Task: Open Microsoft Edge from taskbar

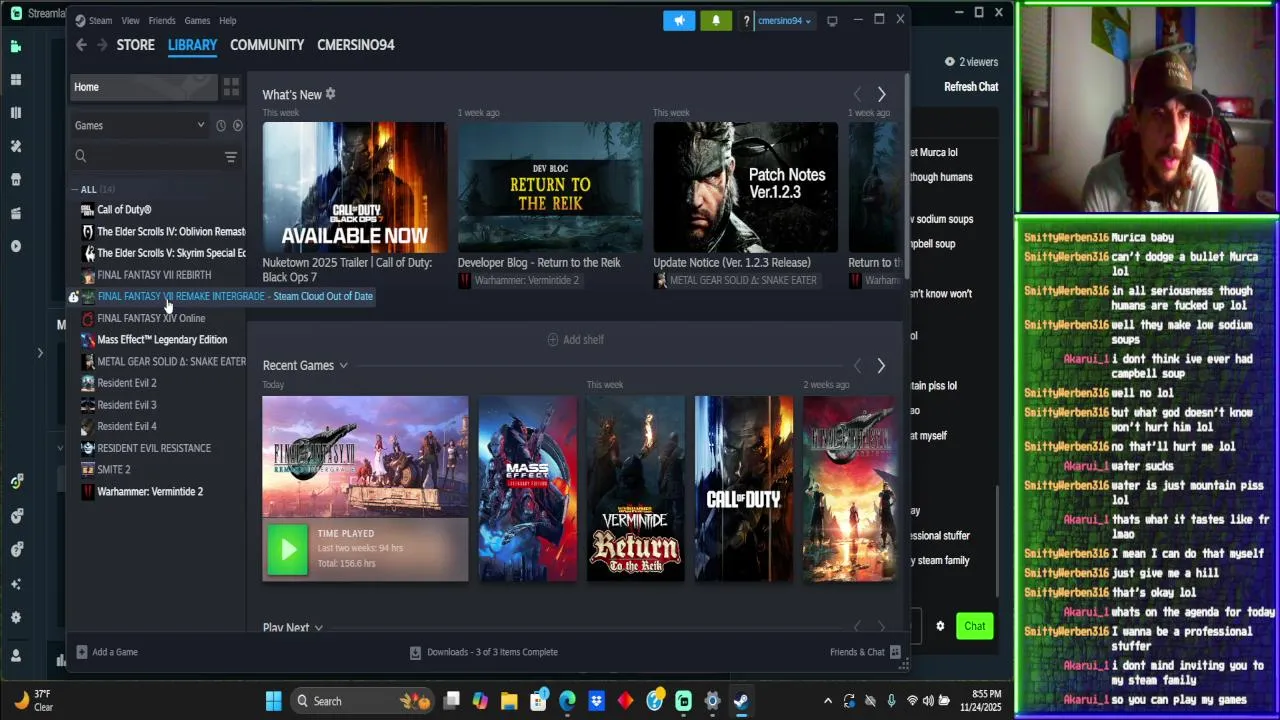Action: point(567,701)
